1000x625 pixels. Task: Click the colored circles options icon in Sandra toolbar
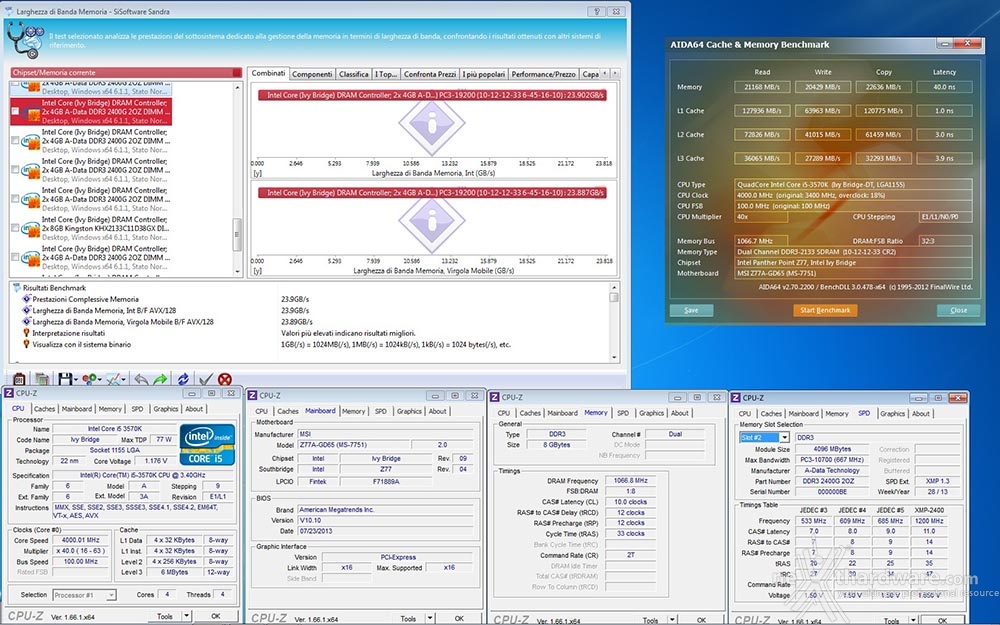point(89,379)
